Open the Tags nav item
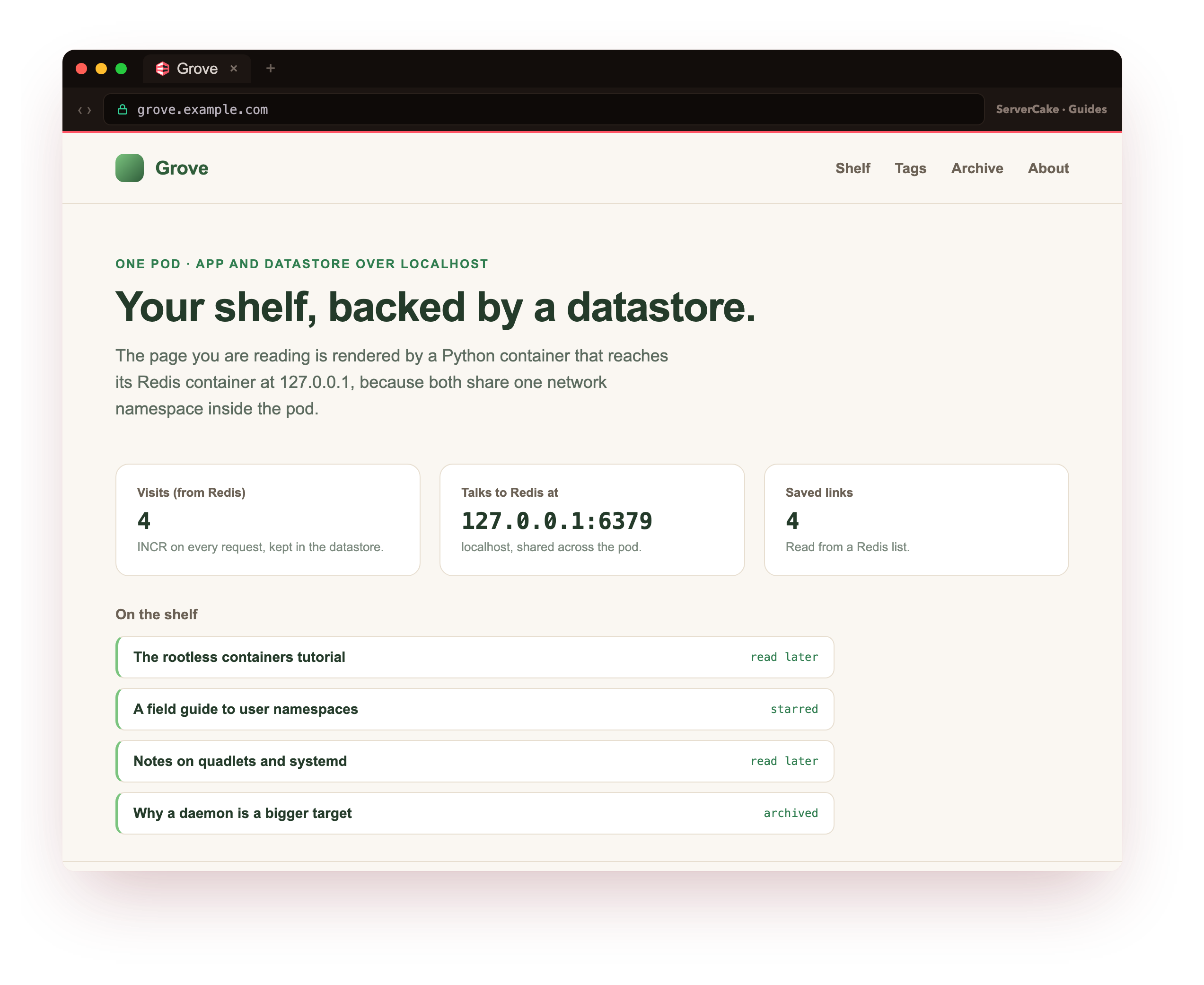The width and height of the screenshot is (1204, 985). pyautogui.click(x=910, y=168)
